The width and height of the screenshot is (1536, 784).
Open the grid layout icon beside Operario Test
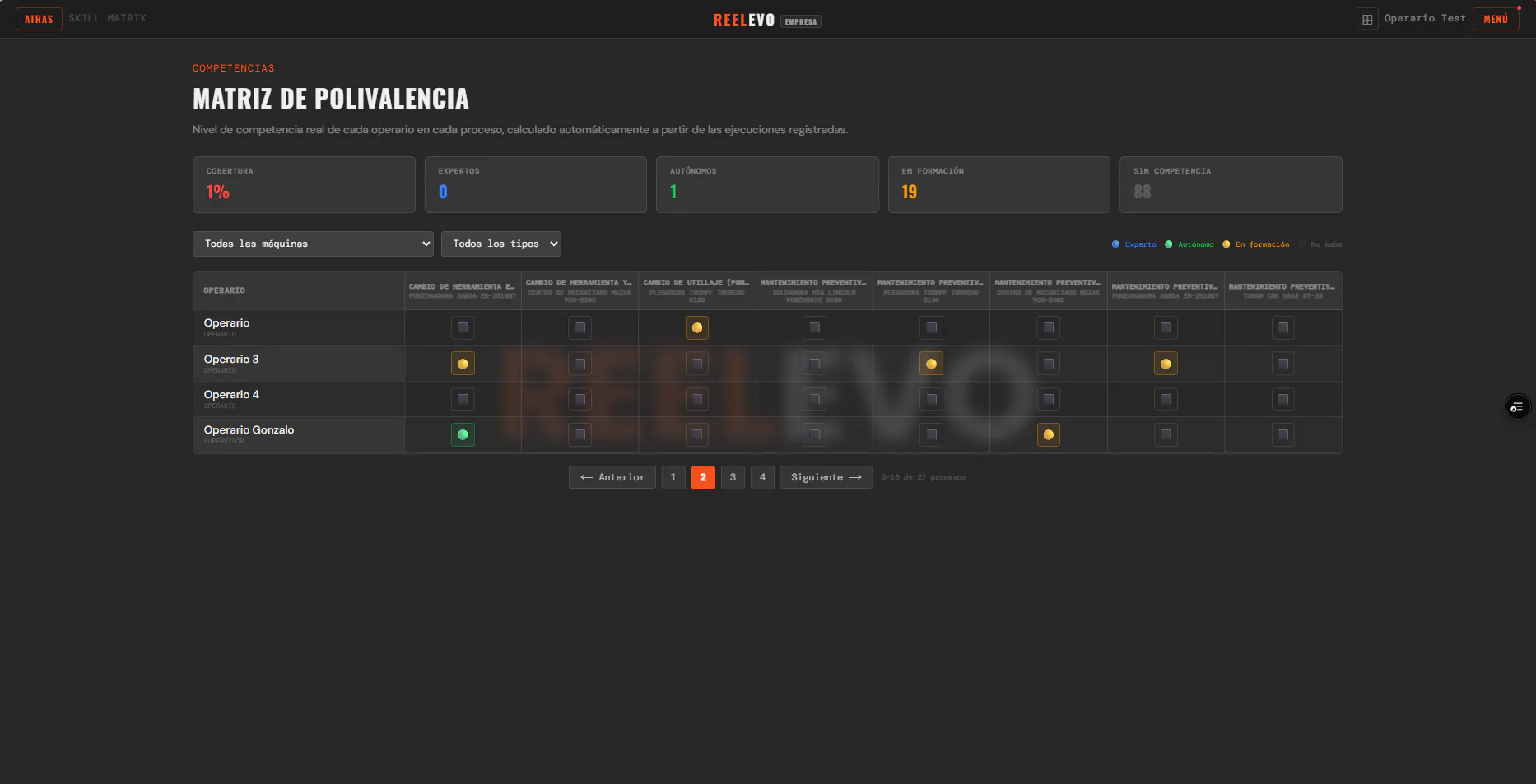click(1367, 19)
